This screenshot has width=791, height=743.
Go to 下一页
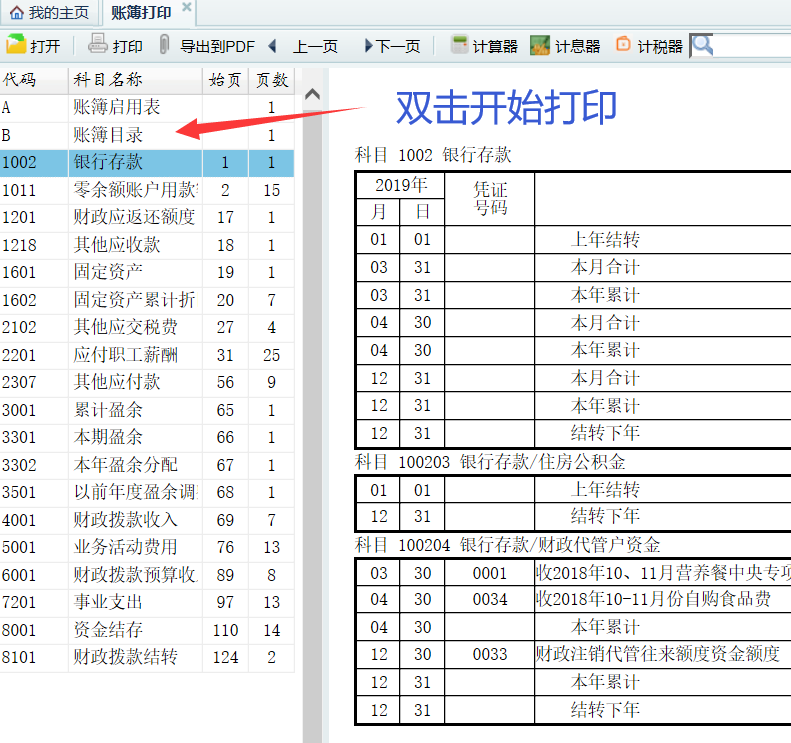point(398,46)
